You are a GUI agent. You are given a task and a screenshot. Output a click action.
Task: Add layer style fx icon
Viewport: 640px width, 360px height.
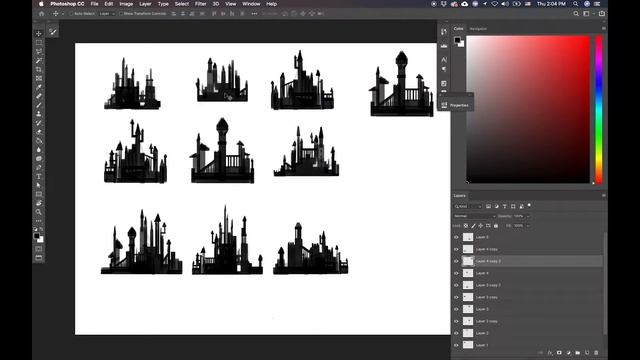click(x=550, y=353)
